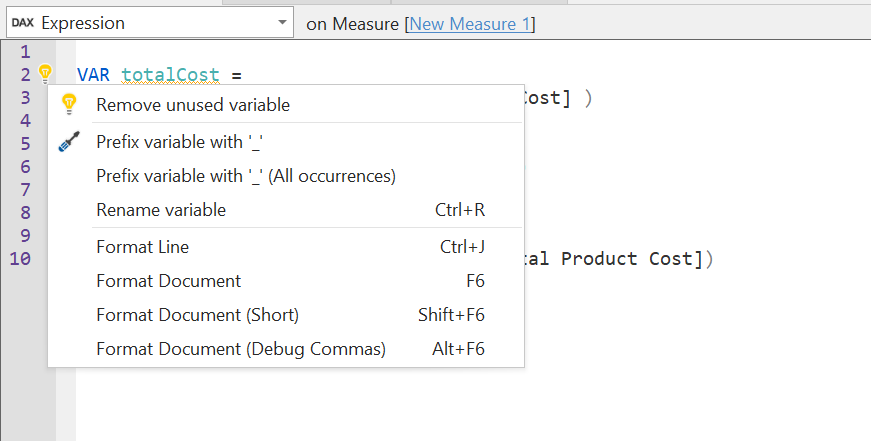
Task: Click the Expression combo box text
Action: coord(83,23)
